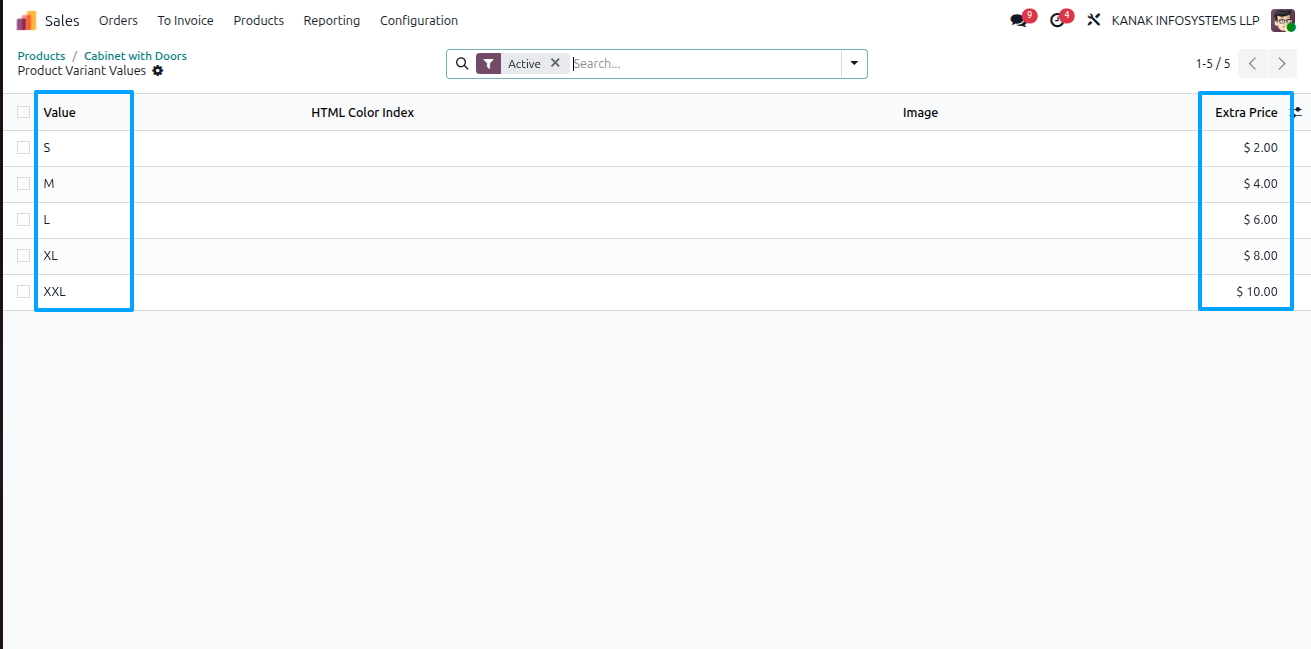Open the Configuration menu
1311x649 pixels.
(x=419, y=20)
